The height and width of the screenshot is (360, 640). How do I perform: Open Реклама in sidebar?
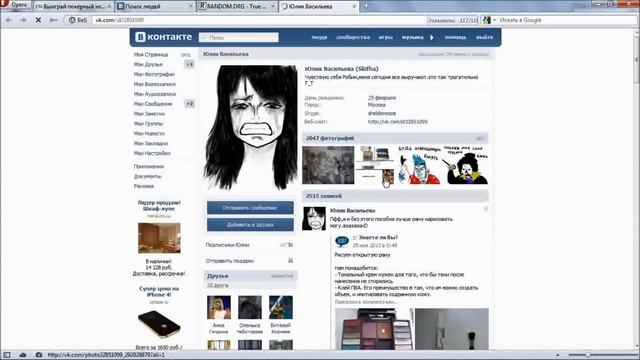tap(144, 186)
